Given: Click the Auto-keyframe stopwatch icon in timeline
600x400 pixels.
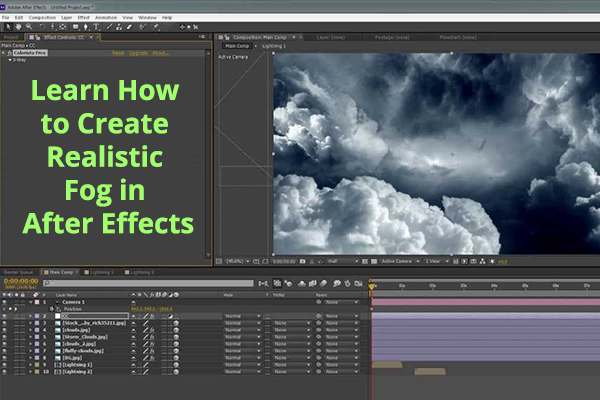Looking at the screenshot, I should click(x=347, y=284).
